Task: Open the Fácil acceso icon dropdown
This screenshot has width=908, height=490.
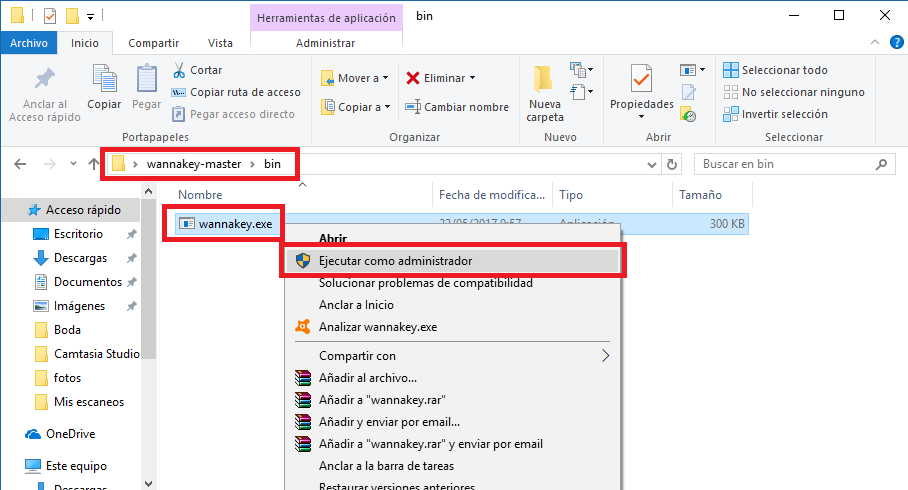Action: (581, 92)
